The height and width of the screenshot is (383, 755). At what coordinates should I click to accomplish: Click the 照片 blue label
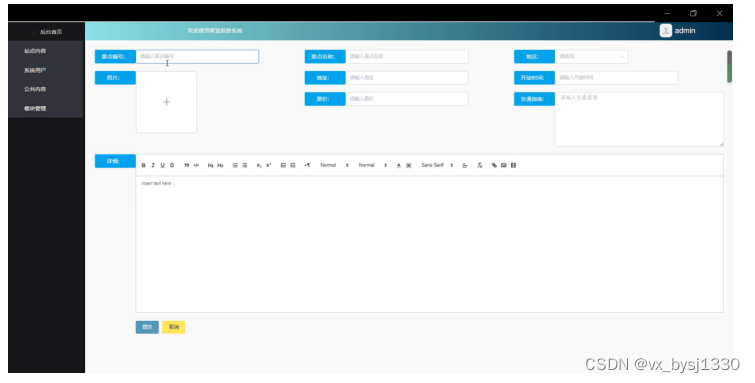pyautogui.click(x=115, y=78)
